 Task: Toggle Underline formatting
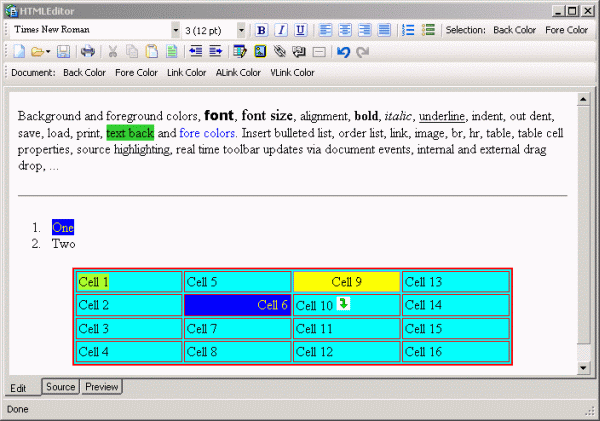(x=301, y=30)
